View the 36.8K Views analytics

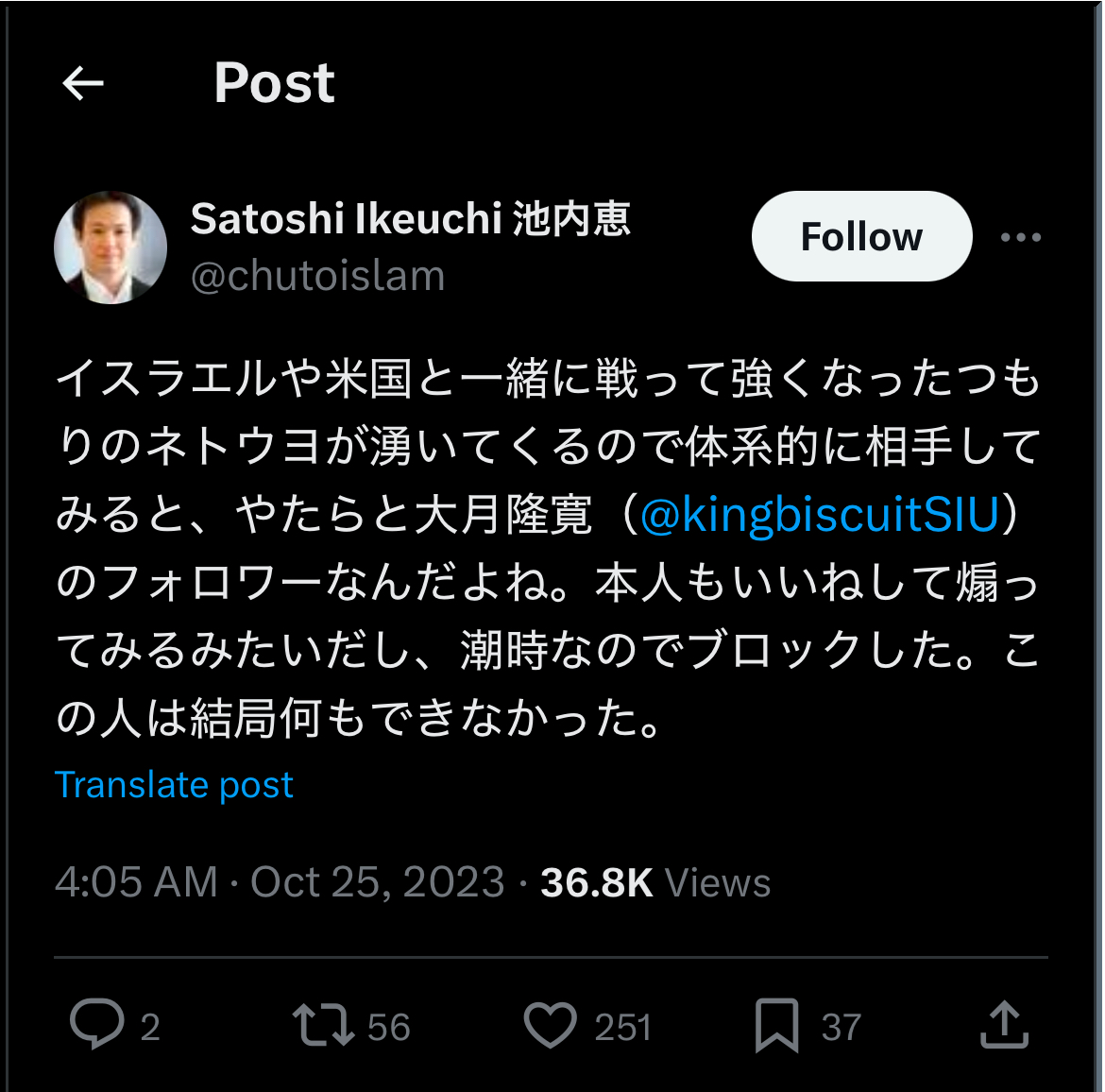click(x=655, y=882)
